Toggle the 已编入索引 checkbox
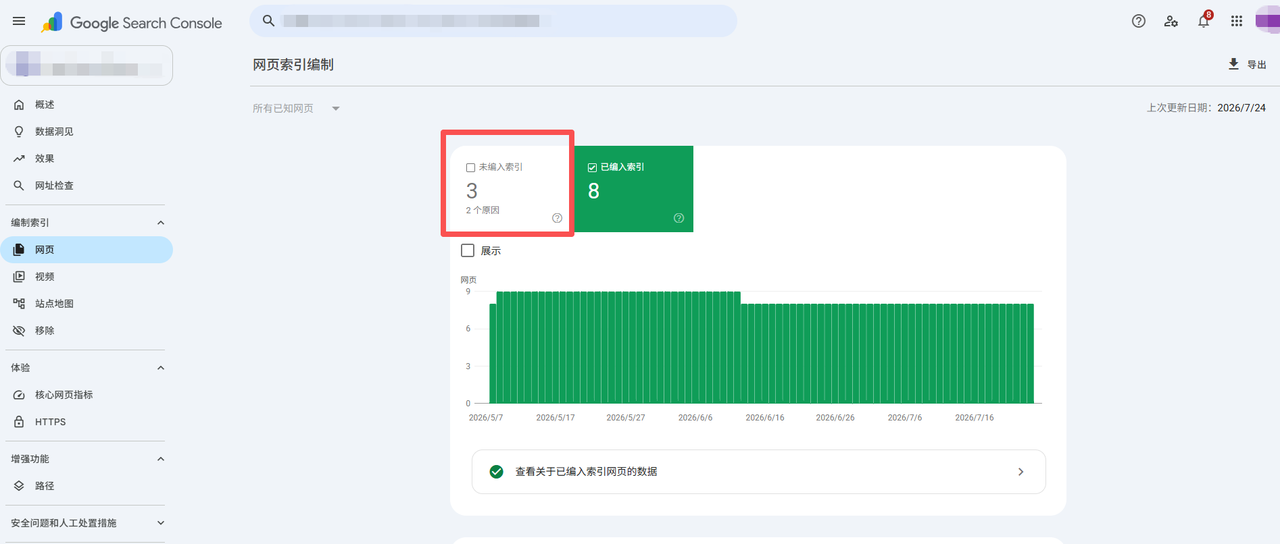 coord(592,167)
